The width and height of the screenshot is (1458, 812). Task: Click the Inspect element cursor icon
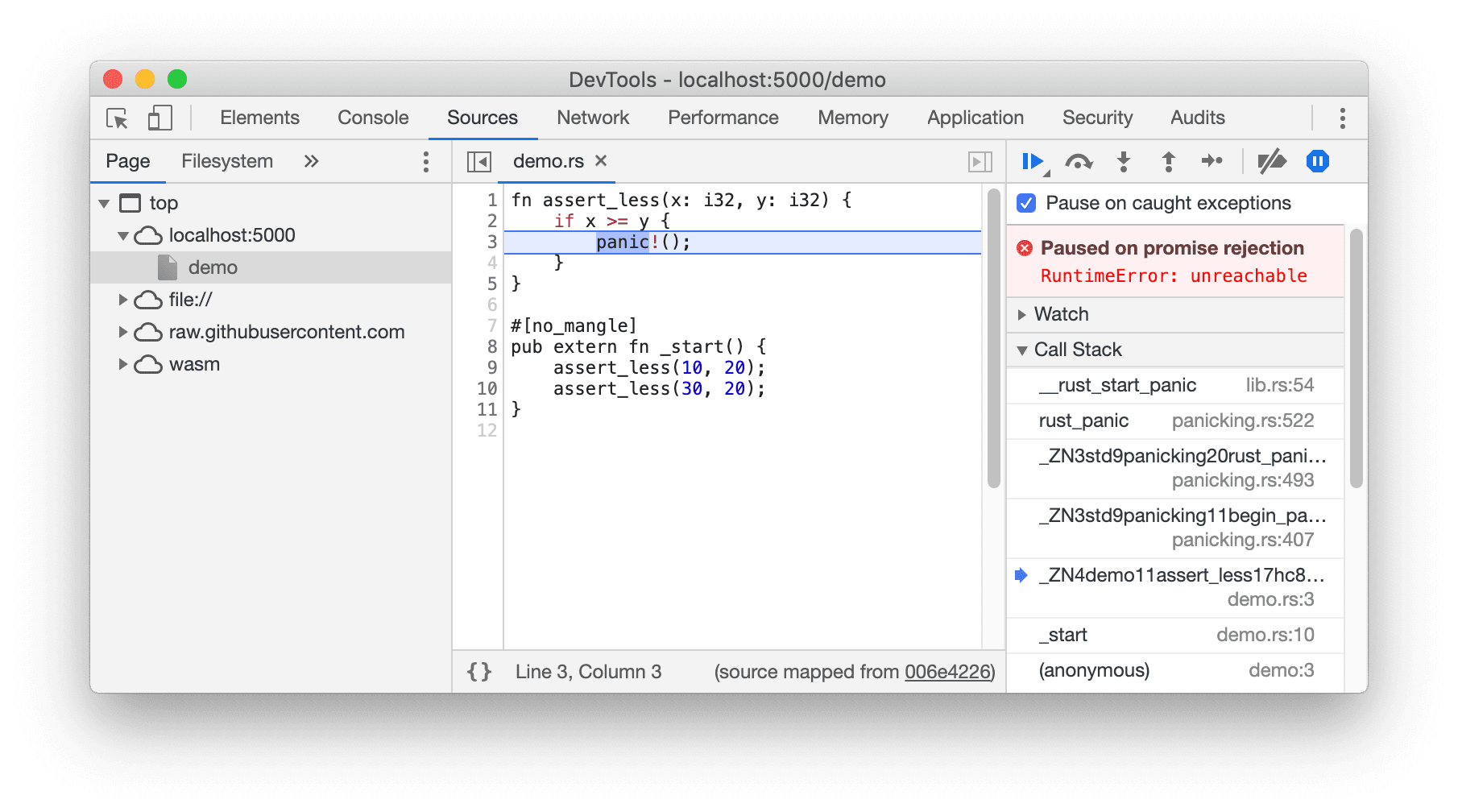117,118
